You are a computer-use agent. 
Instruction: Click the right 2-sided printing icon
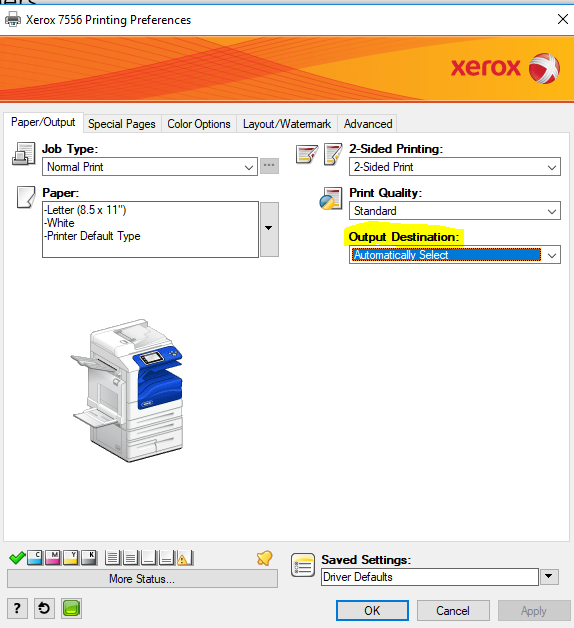[333, 154]
